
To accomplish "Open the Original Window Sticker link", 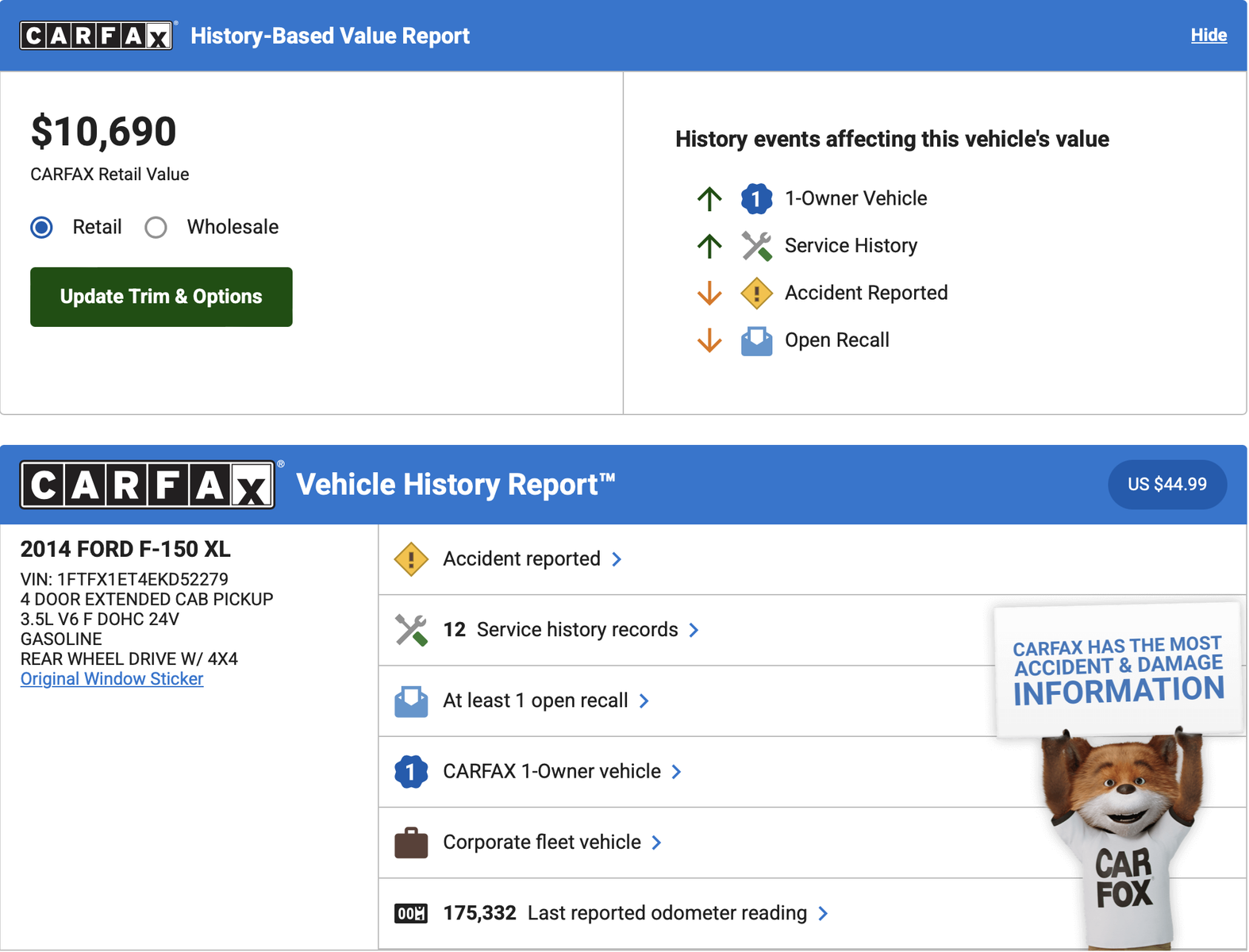I will pos(112,679).
